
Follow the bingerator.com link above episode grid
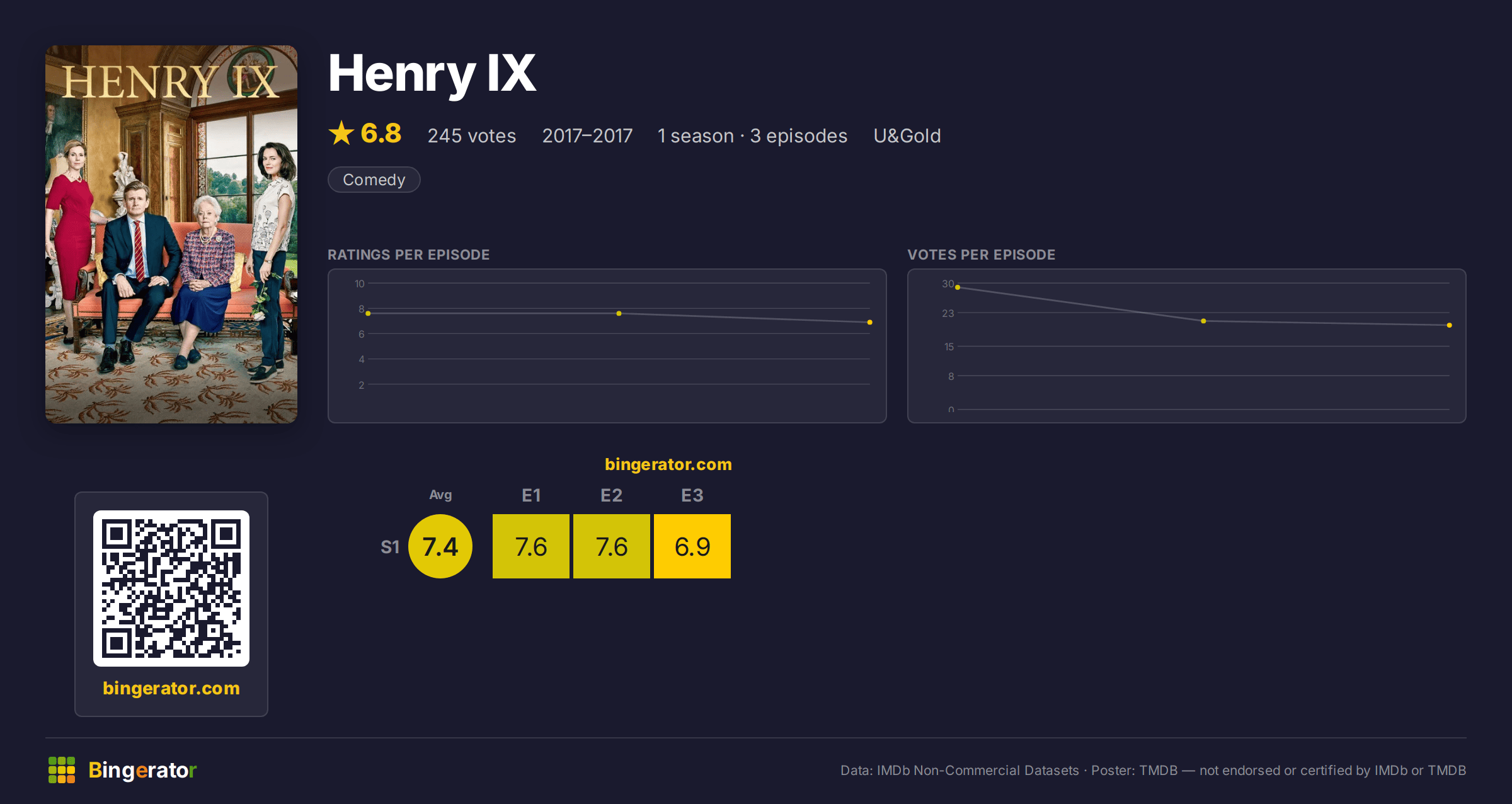click(668, 464)
